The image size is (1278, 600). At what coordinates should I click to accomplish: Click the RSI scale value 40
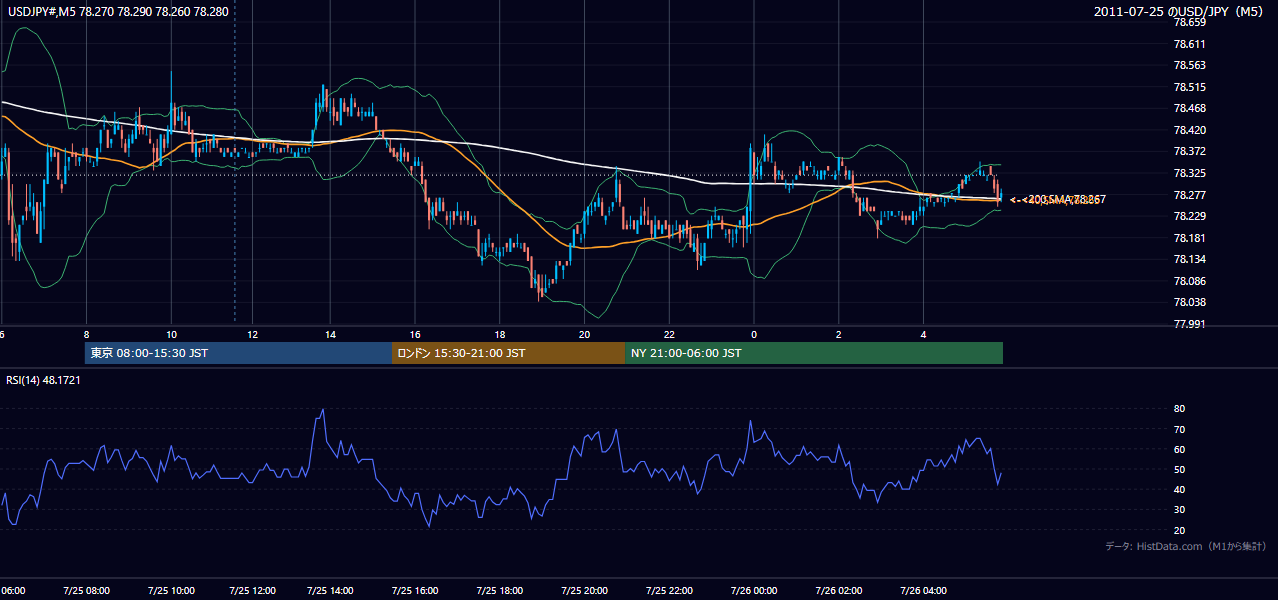click(1179, 489)
